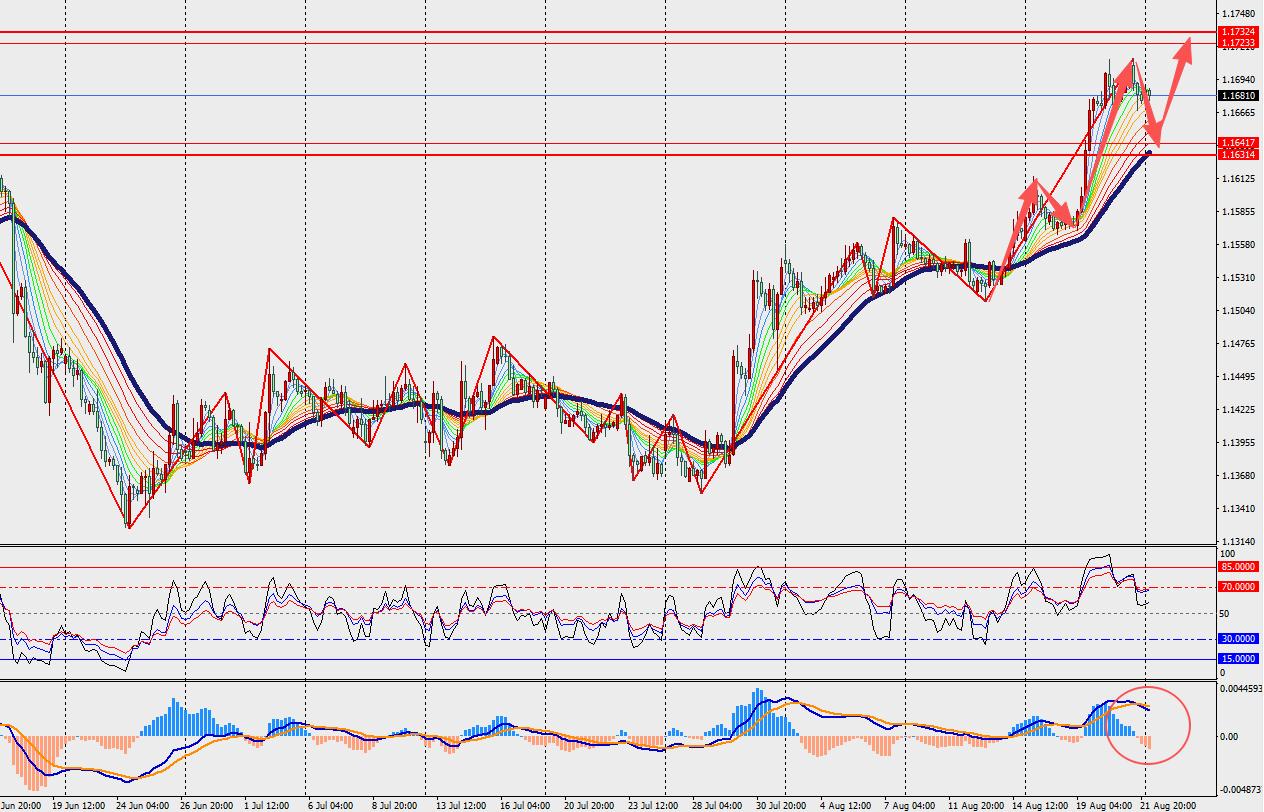Select the zigzag low point near 24 Jun
The height and width of the screenshot is (812, 1264).
click(128, 526)
